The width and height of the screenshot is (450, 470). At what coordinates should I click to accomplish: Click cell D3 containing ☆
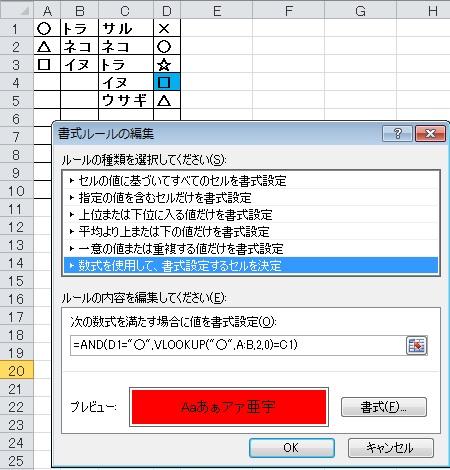167,64
